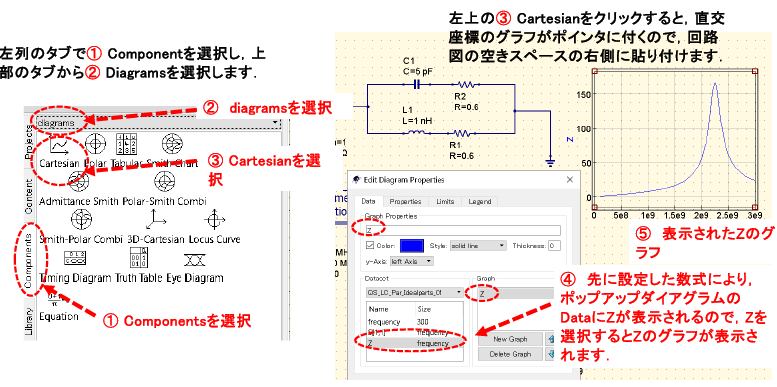Select the Truth Table diagram icon
Screen dimensions: 777x387
[x=138, y=258]
